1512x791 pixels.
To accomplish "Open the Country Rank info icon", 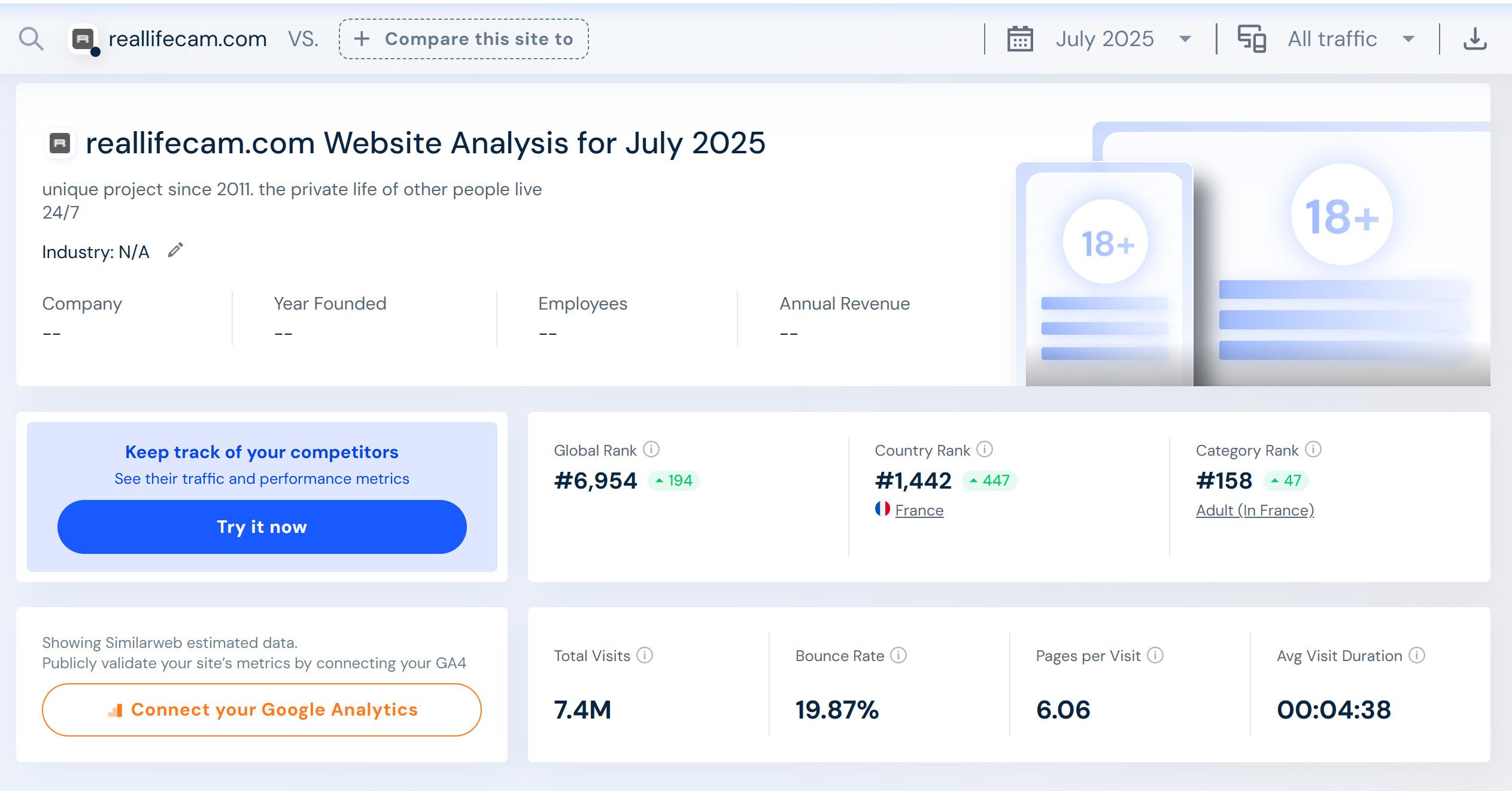I will [985, 449].
